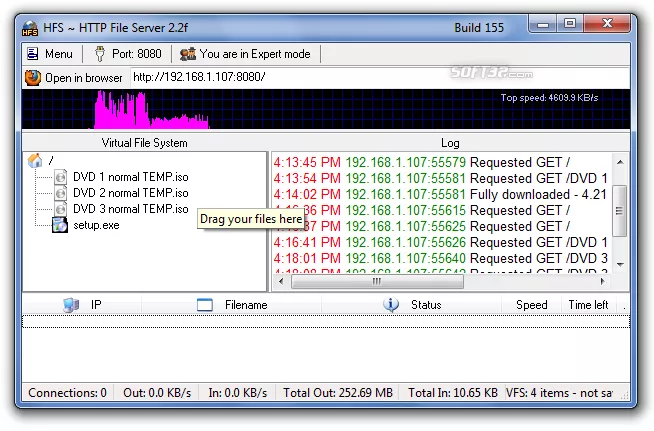This screenshot has height=431, width=654.
Task: Click the log scroll right arrow
Action: [x=602, y=281]
